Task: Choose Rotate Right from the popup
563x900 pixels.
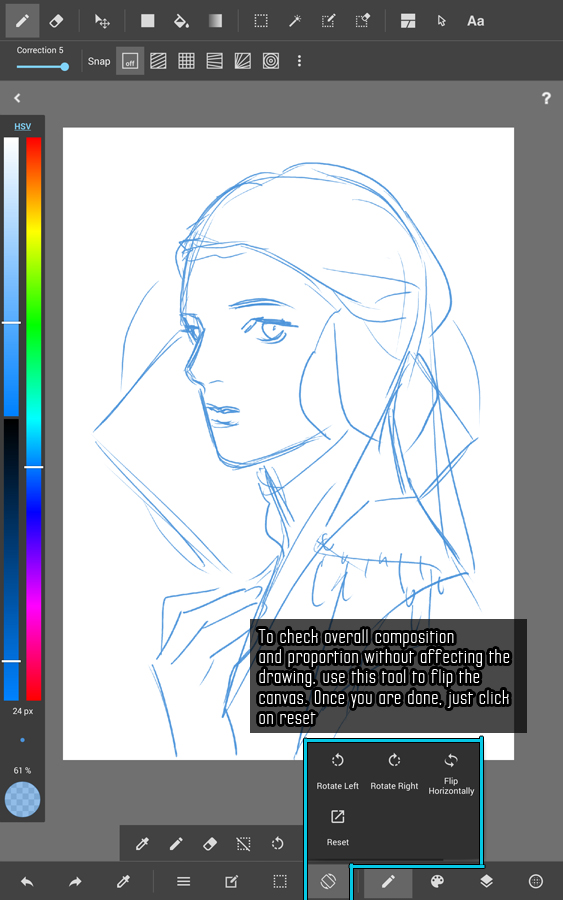Action: click(394, 773)
